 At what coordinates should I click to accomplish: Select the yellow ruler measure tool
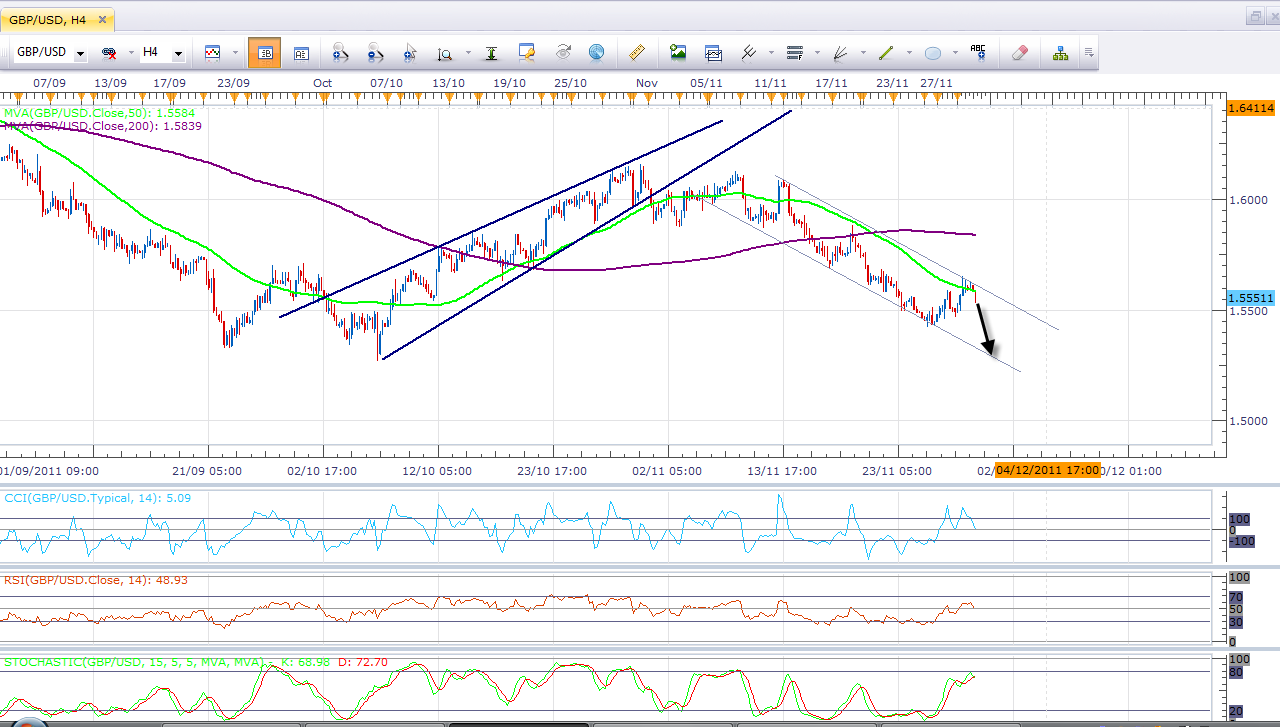pos(636,53)
